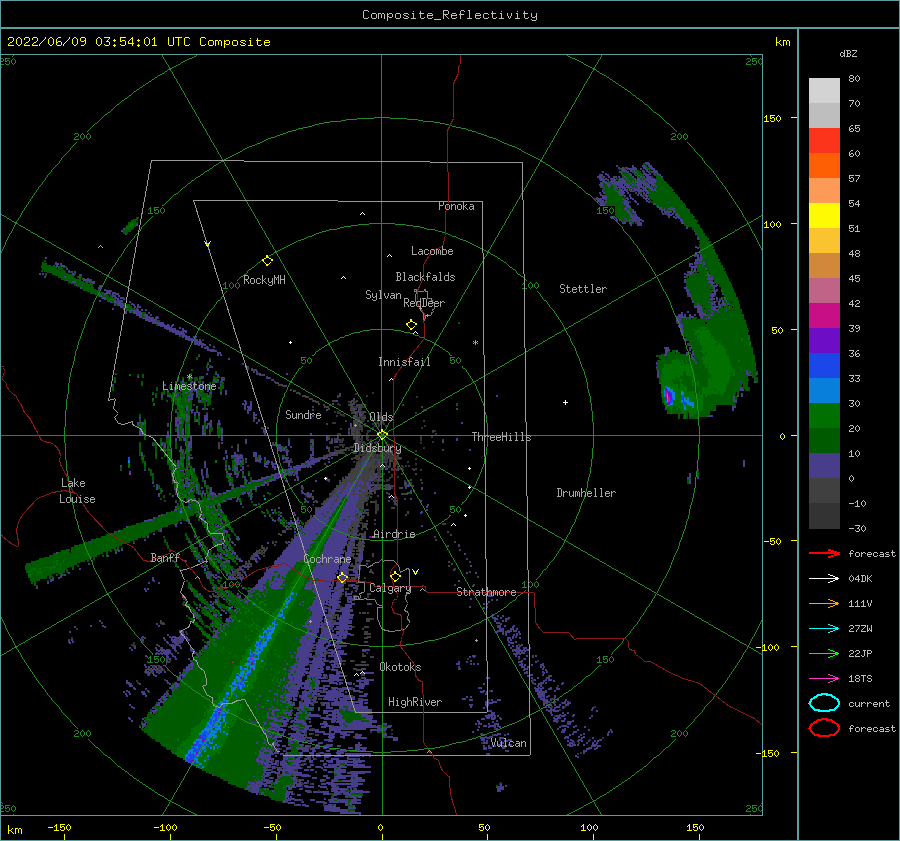The width and height of the screenshot is (900, 841).
Task: Click the Airdrie label
Action: click(x=394, y=534)
